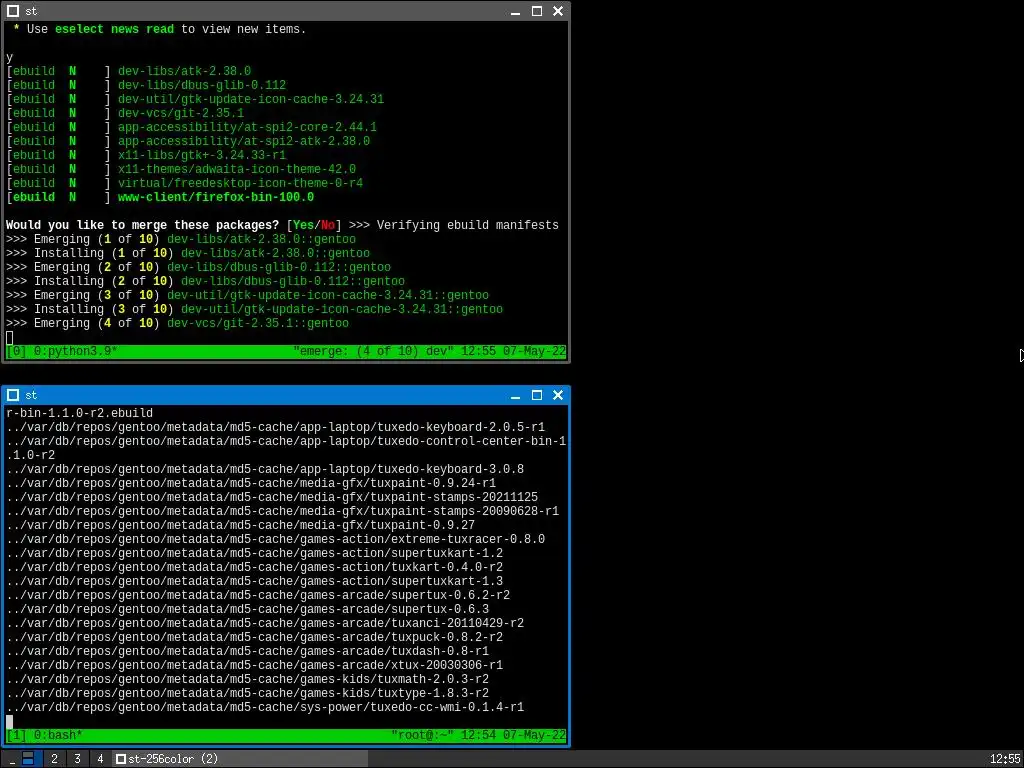Screen dimensions: 1024x768
Task: Click the "Emerging (4 of 10)" git line
Action: pyautogui.click(x=178, y=323)
